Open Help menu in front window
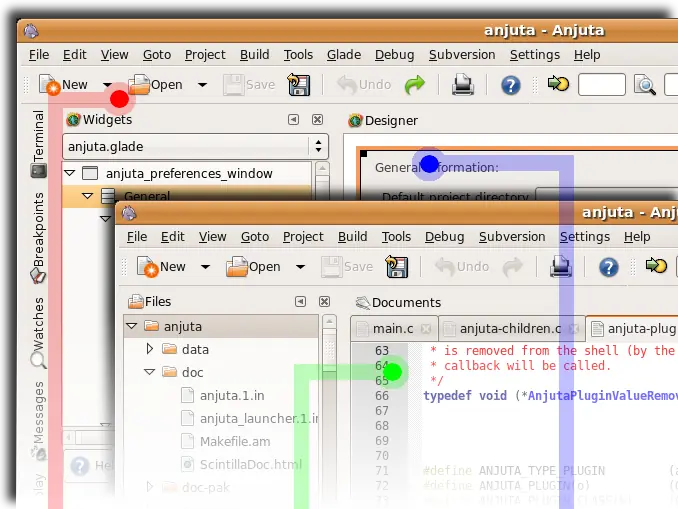This screenshot has width=678, height=509. tap(637, 237)
